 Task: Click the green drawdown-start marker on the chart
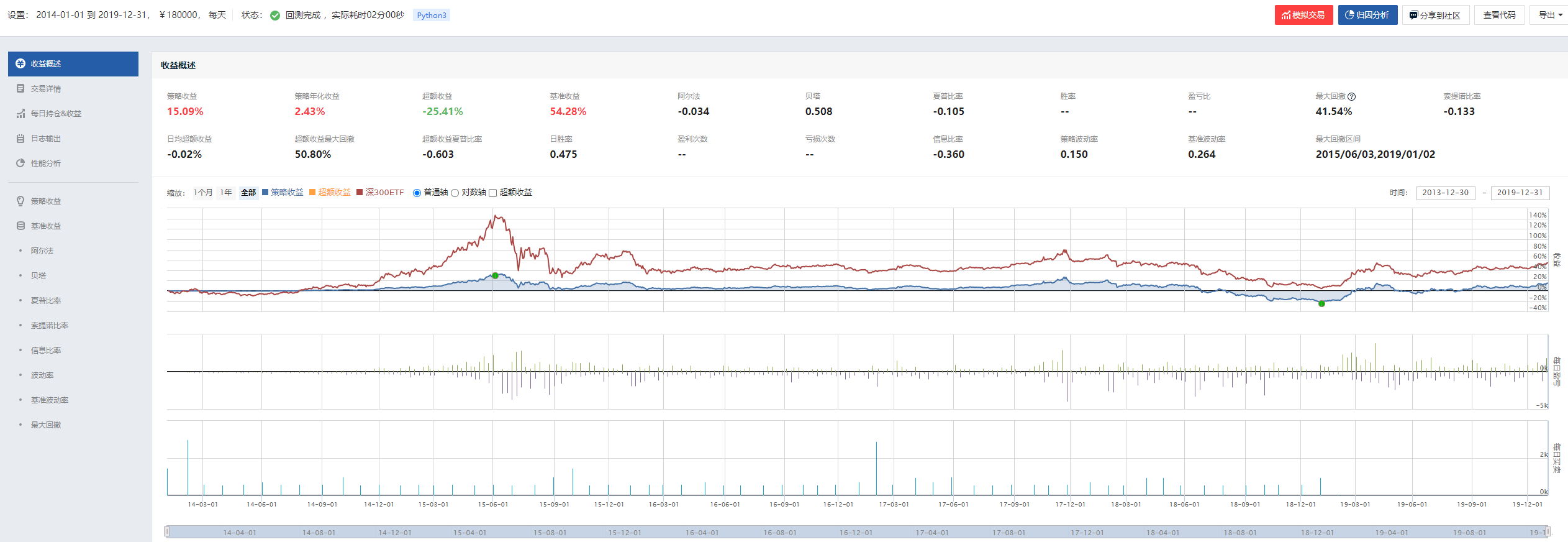[x=495, y=275]
